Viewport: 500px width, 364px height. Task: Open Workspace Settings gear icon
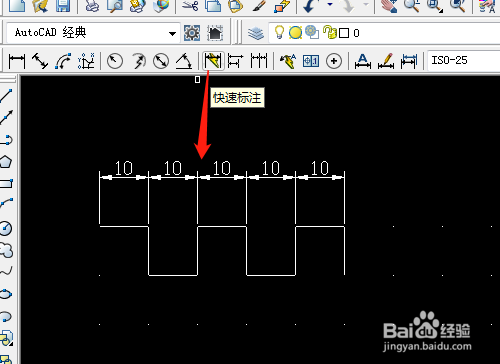pos(192,33)
